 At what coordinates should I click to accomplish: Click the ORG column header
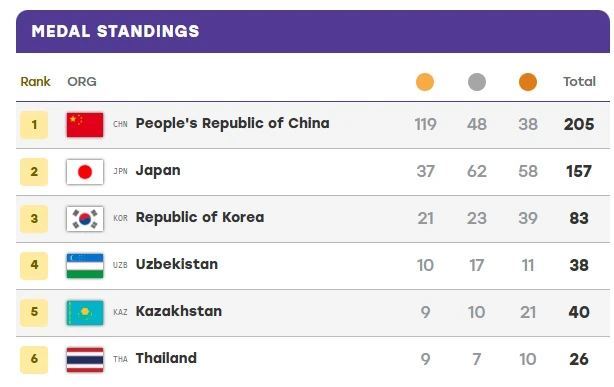(82, 81)
